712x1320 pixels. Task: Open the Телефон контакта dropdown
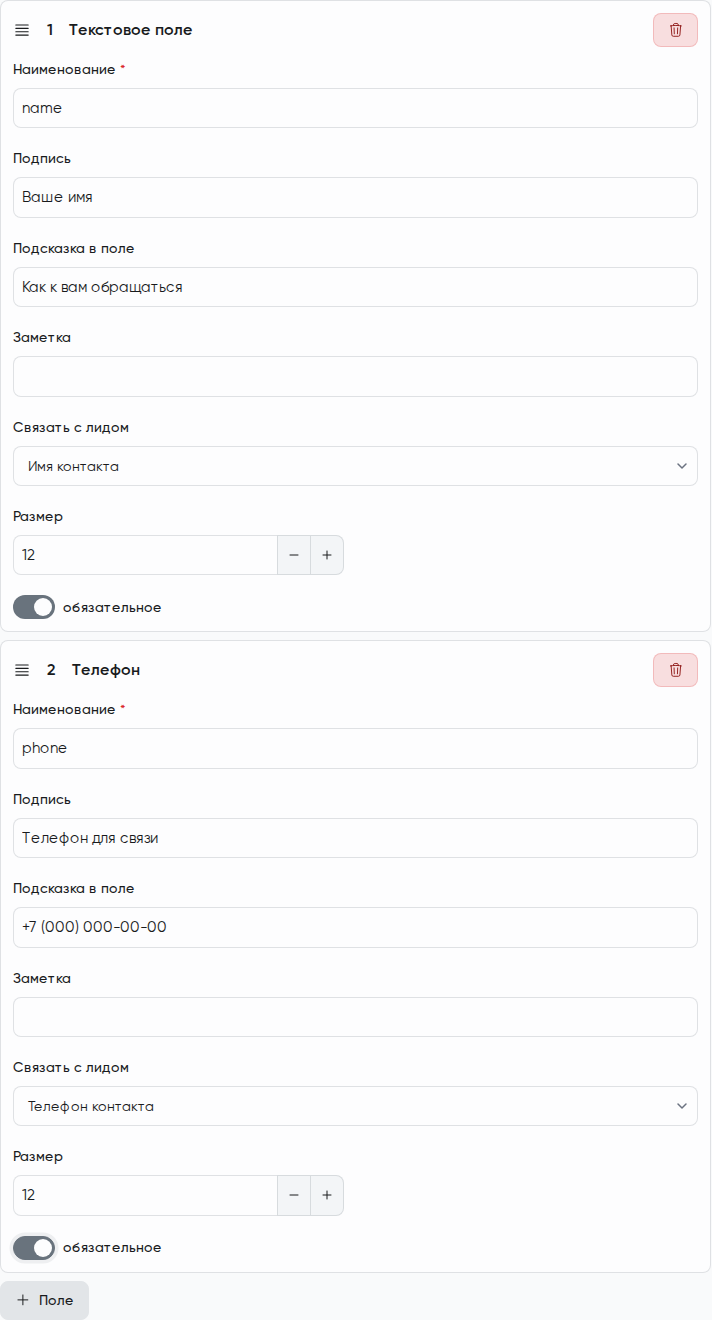point(355,1106)
